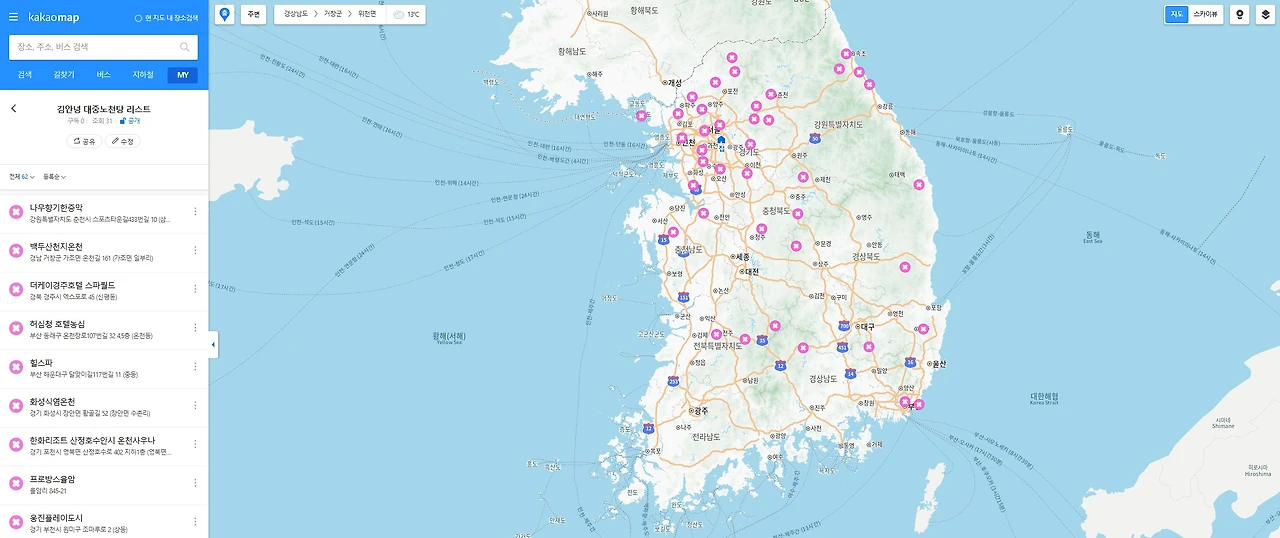Expand the 전체 62 filter dropdown
The height and width of the screenshot is (538, 1280).
click(x=22, y=177)
